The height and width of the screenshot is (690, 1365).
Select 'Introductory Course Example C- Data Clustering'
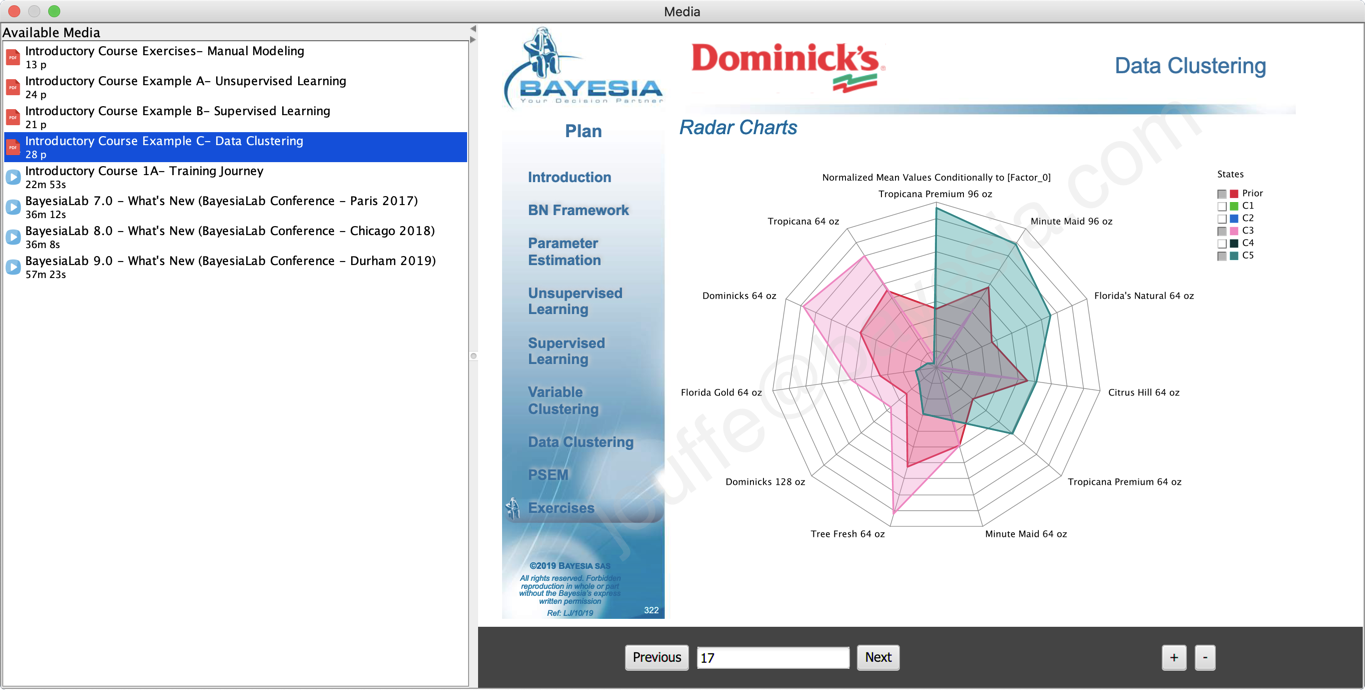tap(235, 147)
